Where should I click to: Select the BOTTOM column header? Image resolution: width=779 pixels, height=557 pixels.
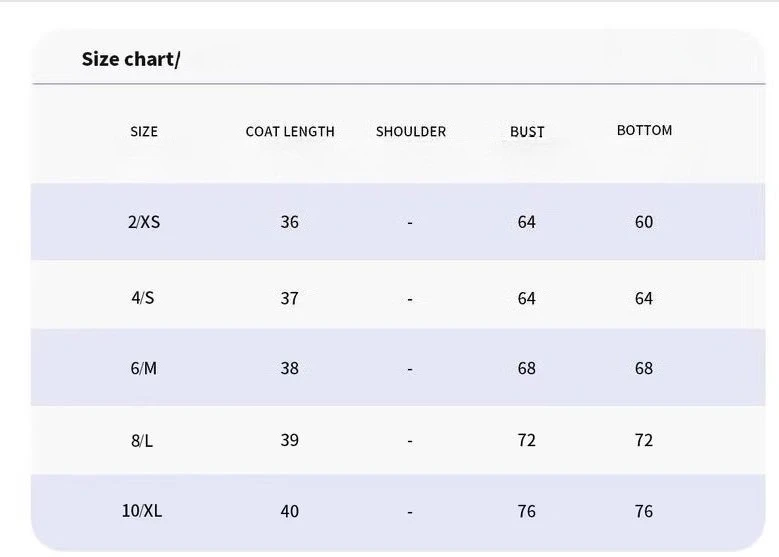tap(644, 130)
